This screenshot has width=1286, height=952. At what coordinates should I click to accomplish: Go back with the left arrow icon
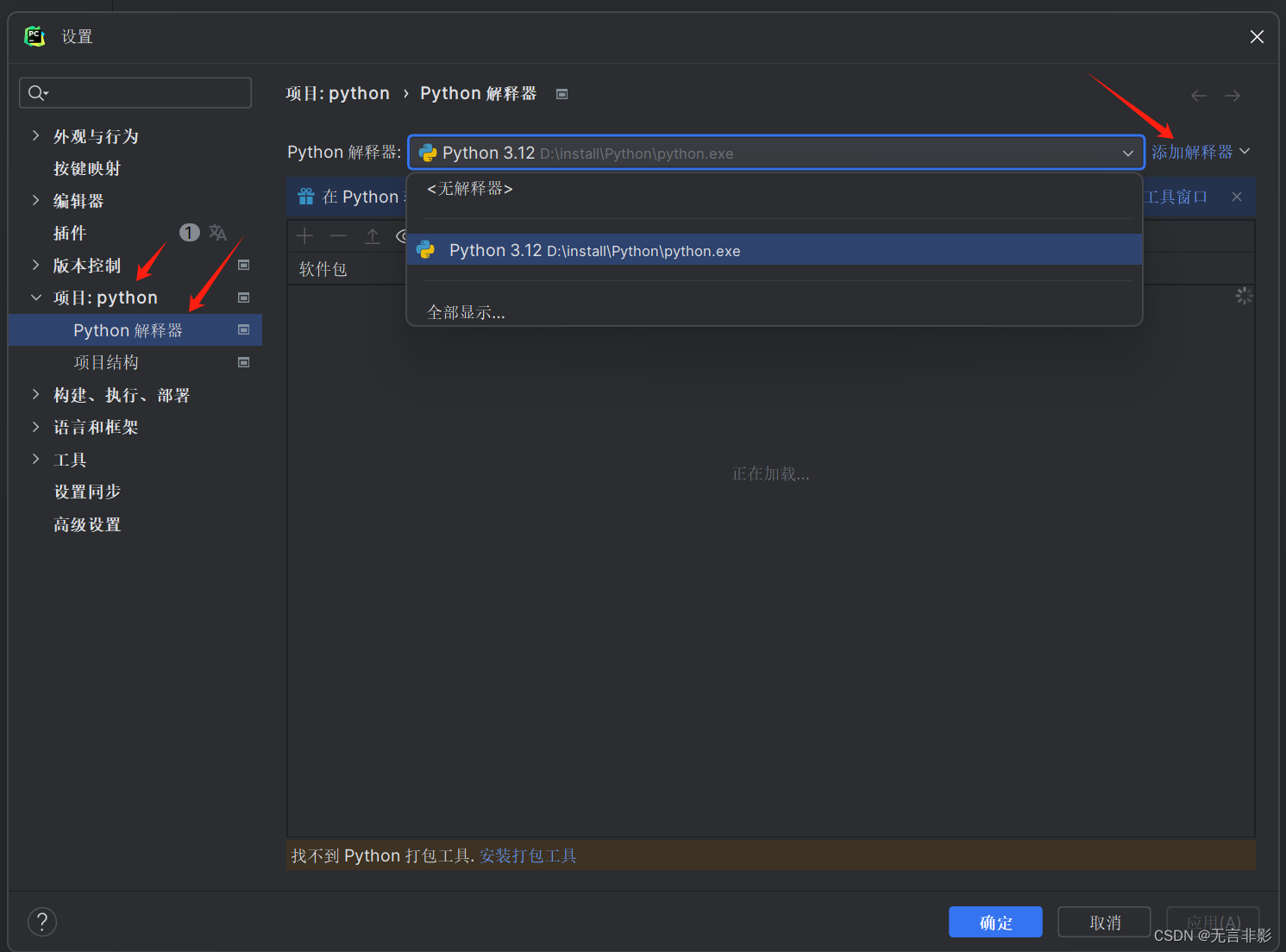(1199, 96)
